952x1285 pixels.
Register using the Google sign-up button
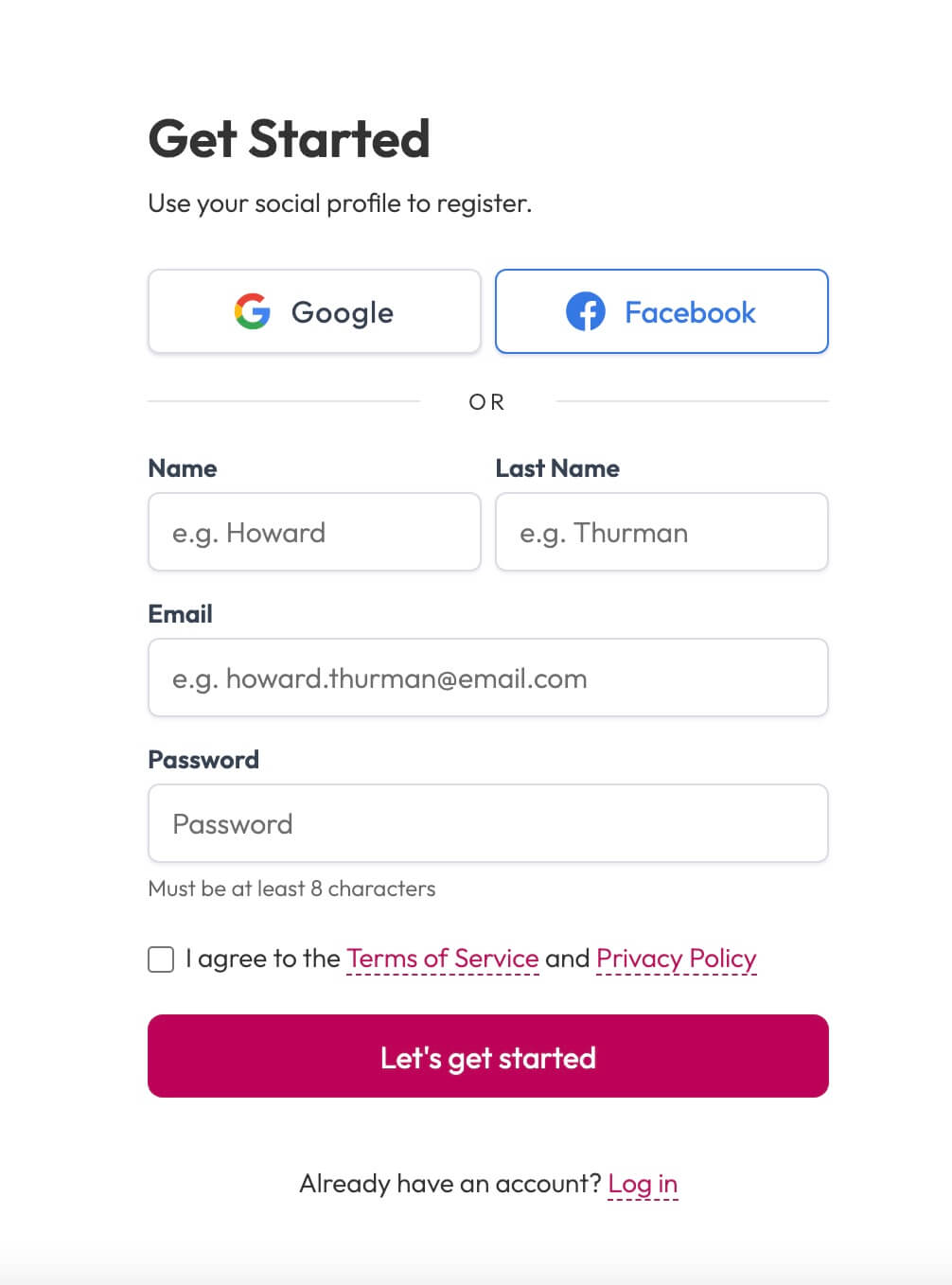[314, 311]
